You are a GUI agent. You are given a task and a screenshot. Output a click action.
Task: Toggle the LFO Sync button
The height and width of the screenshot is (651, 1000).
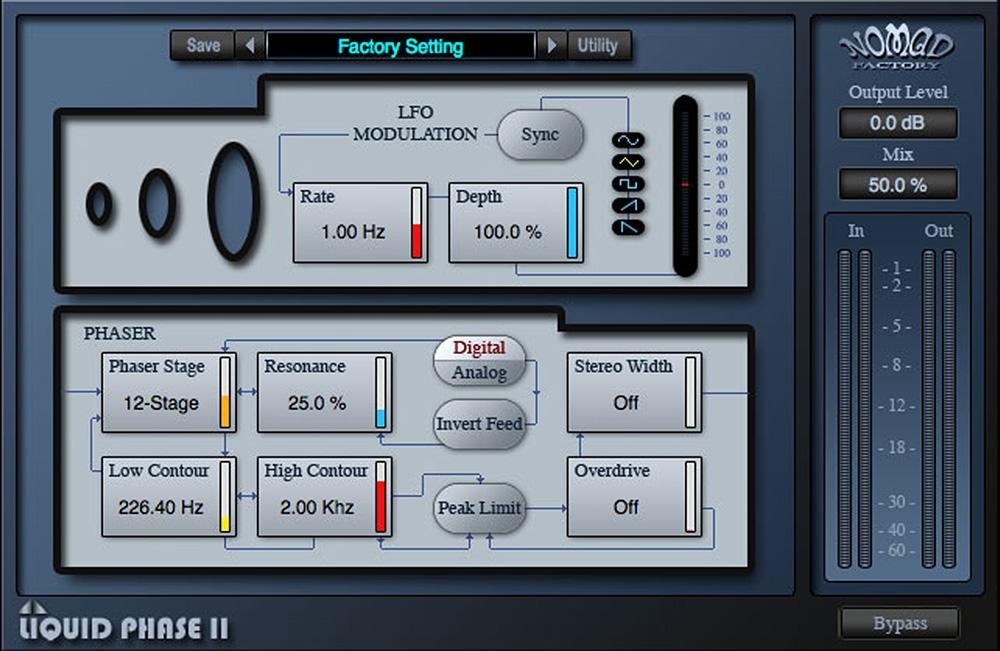click(540, 135)
